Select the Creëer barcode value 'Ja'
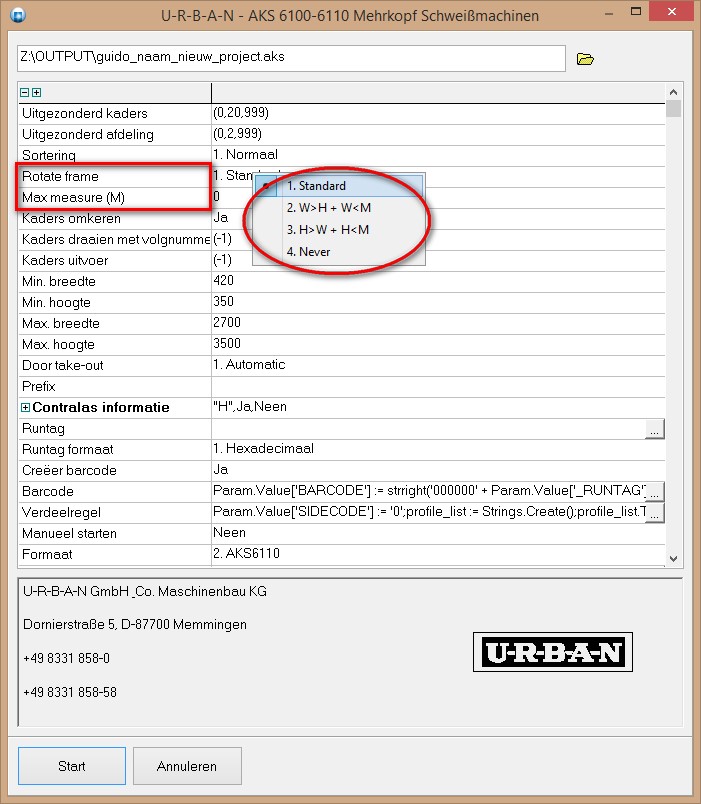Screen dimensions: 701x804 pos(221,470)
